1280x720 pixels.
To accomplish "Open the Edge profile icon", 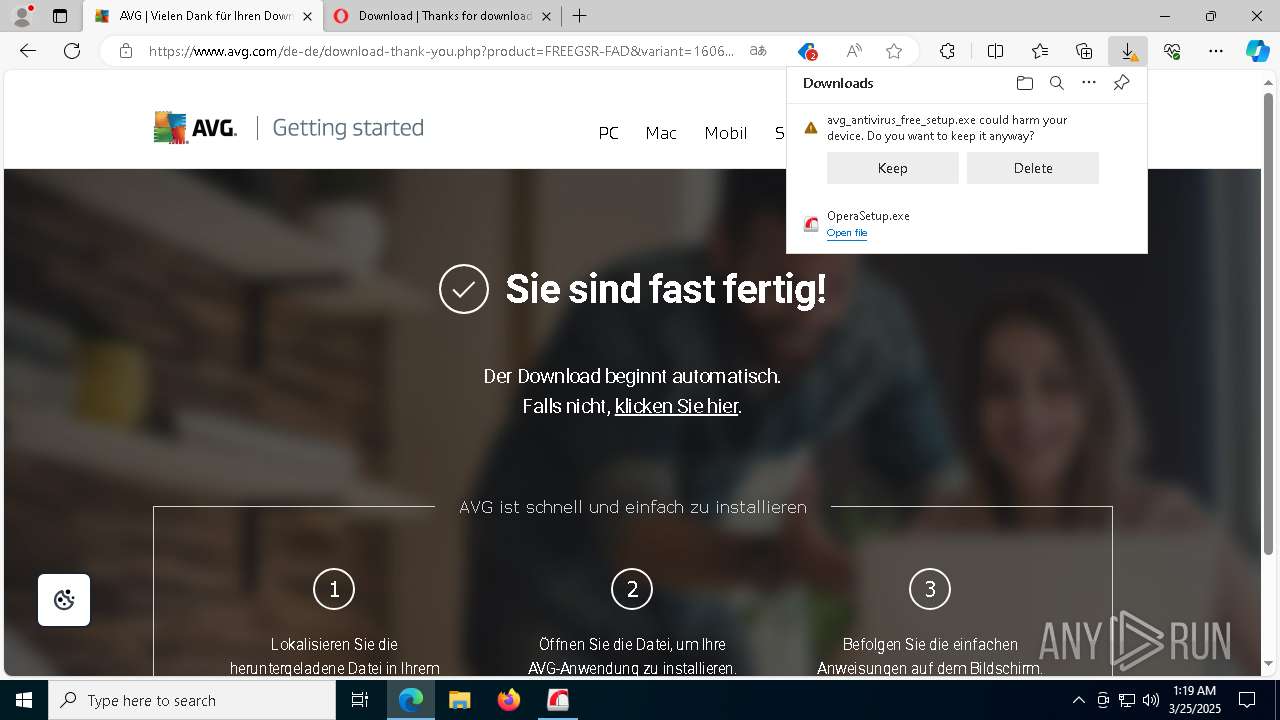I will tap(22, 16).
